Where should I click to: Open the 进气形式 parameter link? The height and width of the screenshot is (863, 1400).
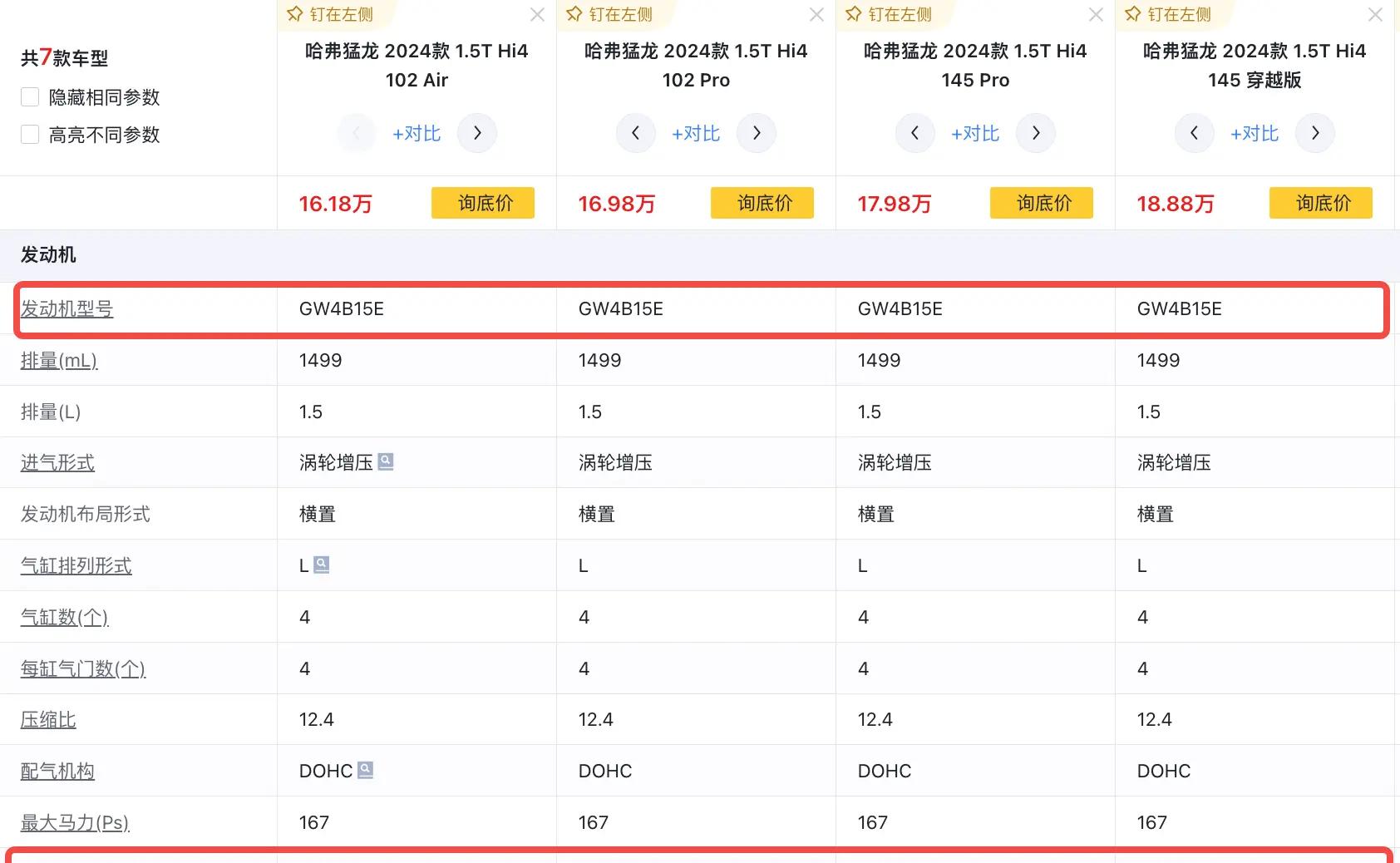57,462
